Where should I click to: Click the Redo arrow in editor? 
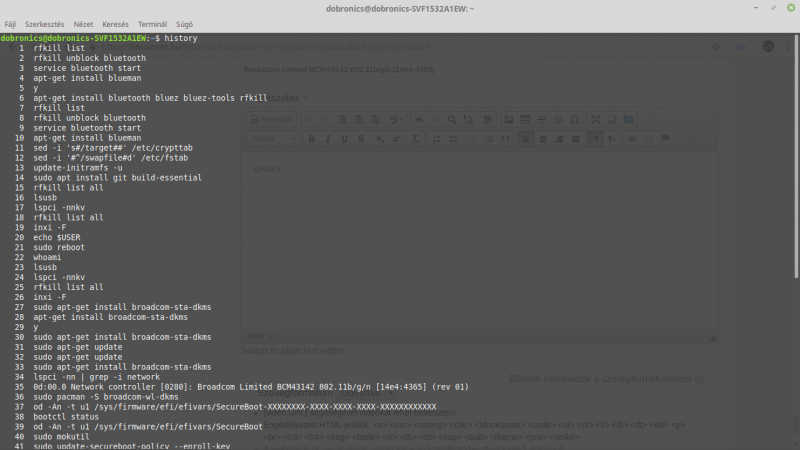tap(435, 119)
